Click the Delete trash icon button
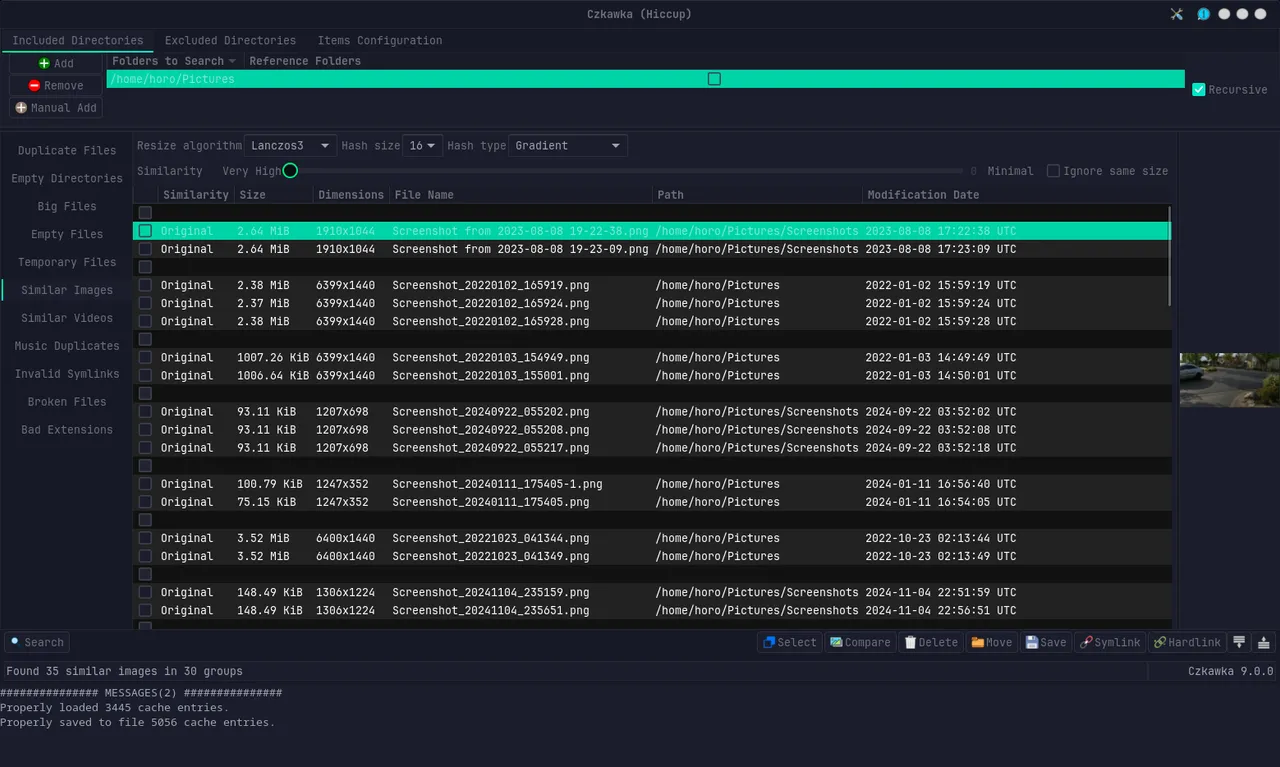 (929, 642)
